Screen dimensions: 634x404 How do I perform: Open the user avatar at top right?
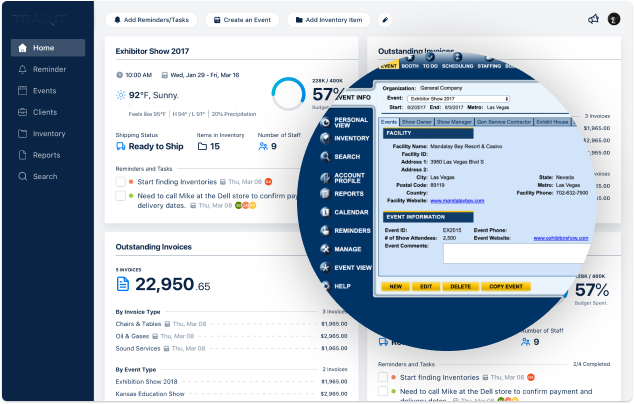coord(614,19)
